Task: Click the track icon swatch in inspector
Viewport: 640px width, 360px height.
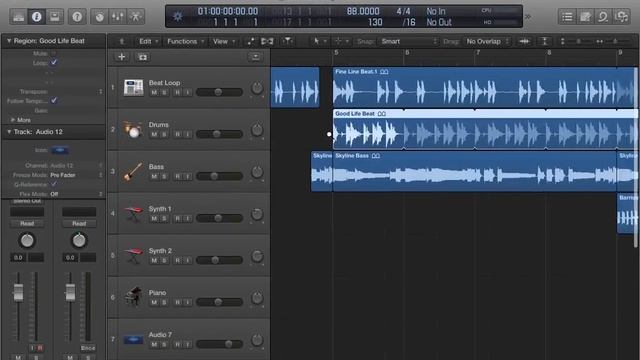Action: (60, 150)
